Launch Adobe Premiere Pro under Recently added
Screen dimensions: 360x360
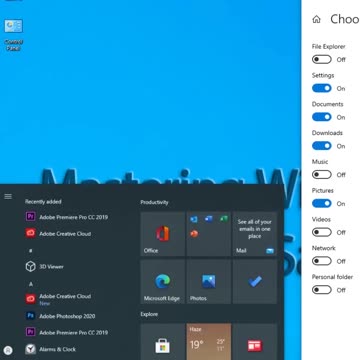click(x=67, y=217)
